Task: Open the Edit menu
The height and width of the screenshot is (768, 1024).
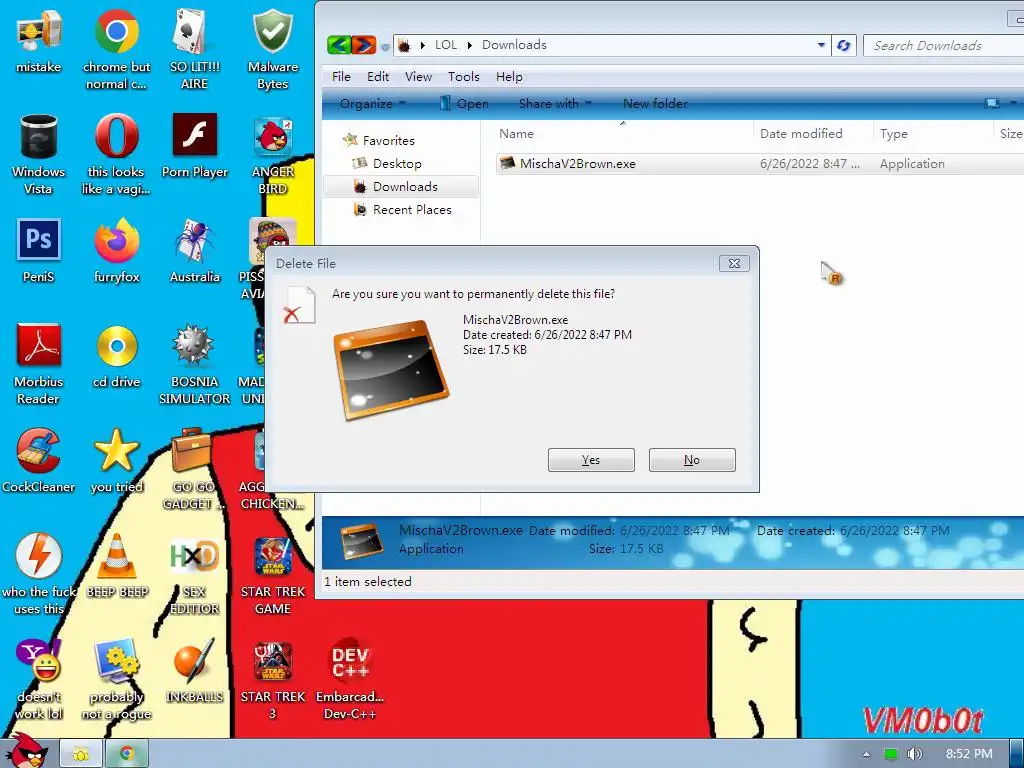Action: pos(377,76)
